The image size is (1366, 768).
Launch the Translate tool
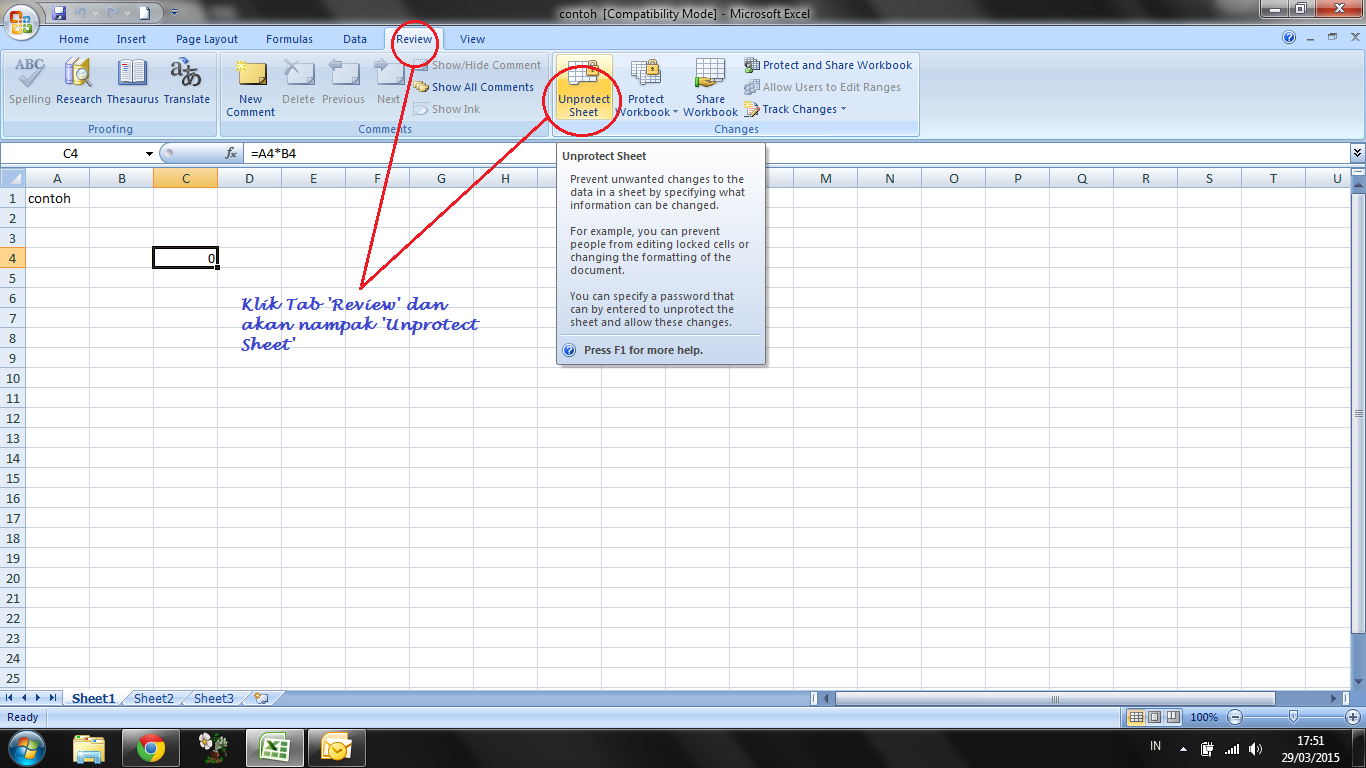pos(187,81)
